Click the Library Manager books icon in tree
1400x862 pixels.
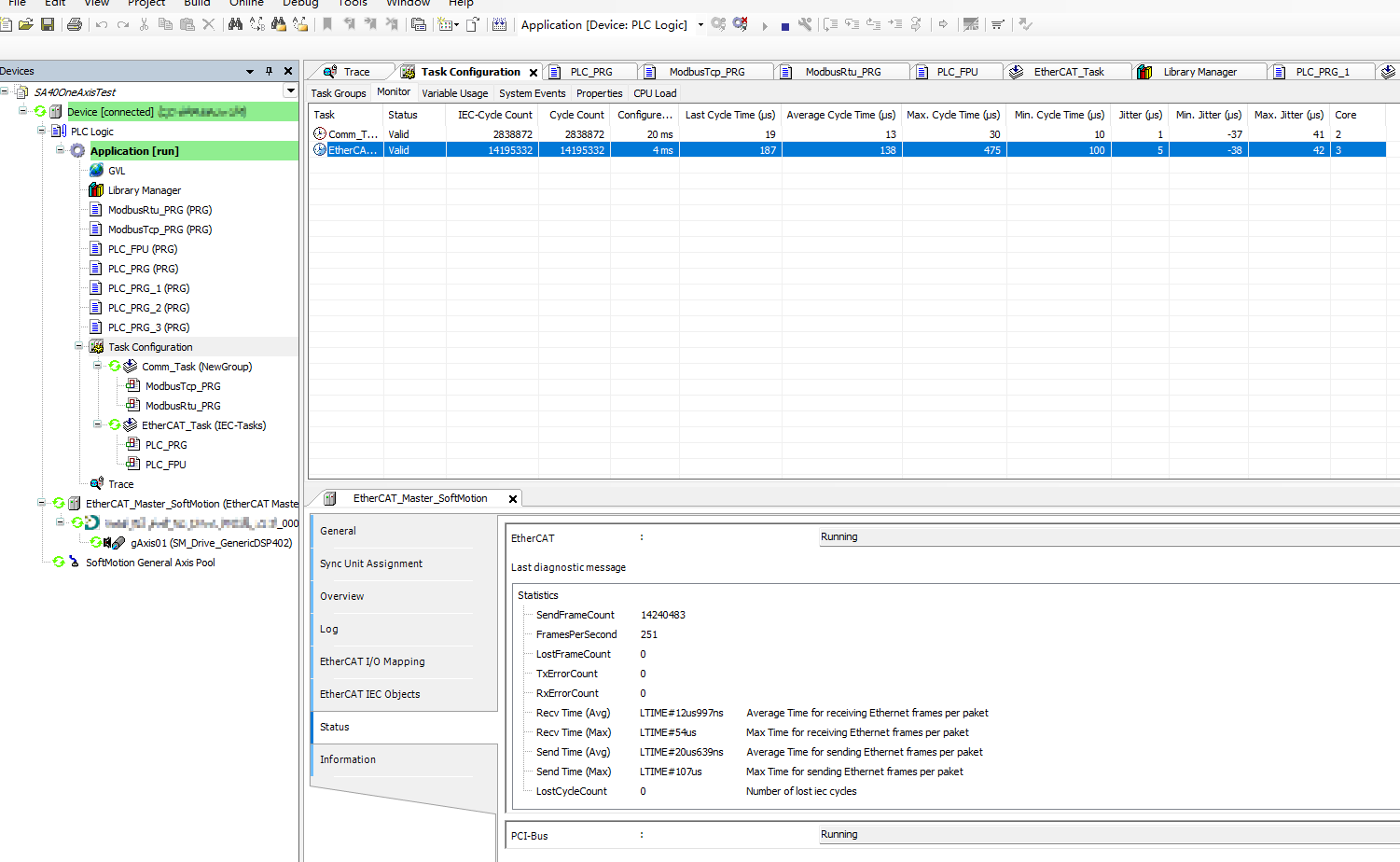pos(96,190)
